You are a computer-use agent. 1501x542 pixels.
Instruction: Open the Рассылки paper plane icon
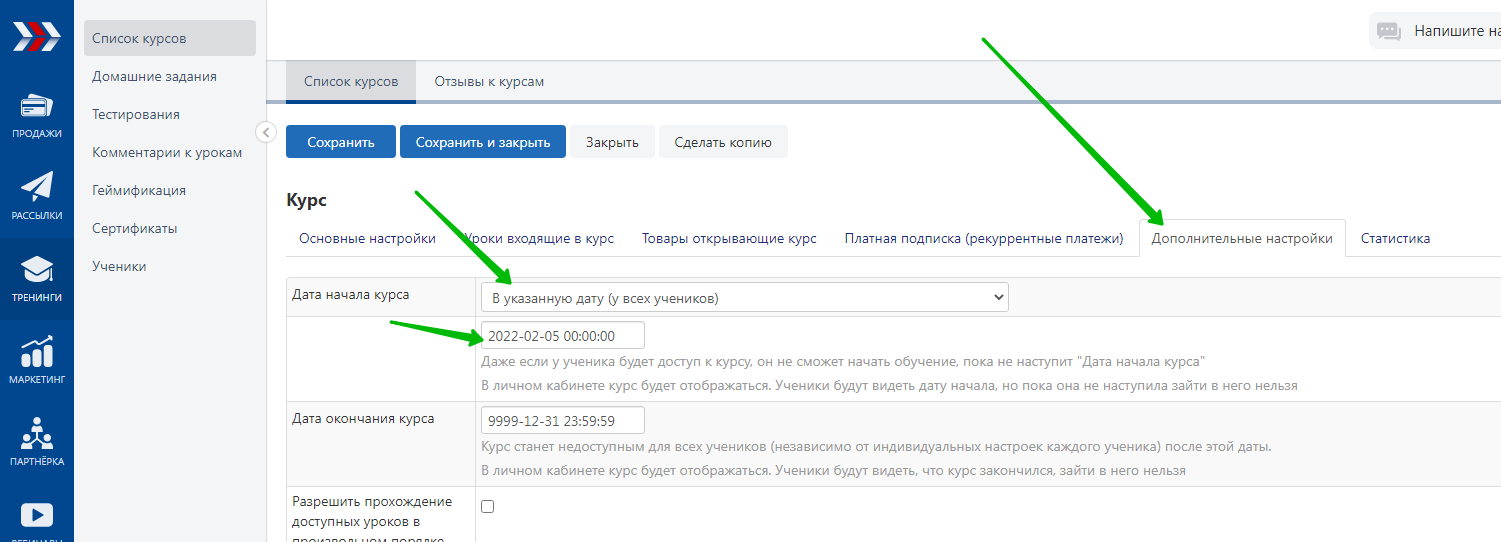[37, 188]
